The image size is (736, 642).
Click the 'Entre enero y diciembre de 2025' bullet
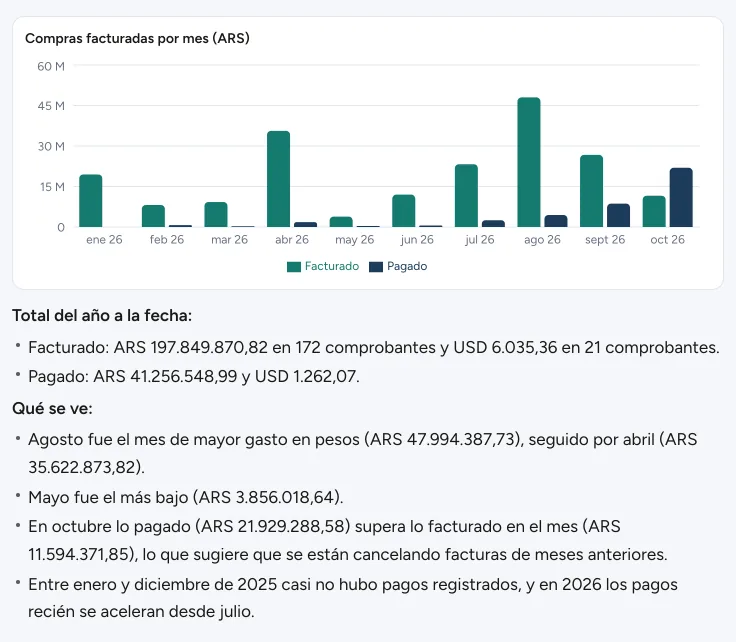(353, 598)
